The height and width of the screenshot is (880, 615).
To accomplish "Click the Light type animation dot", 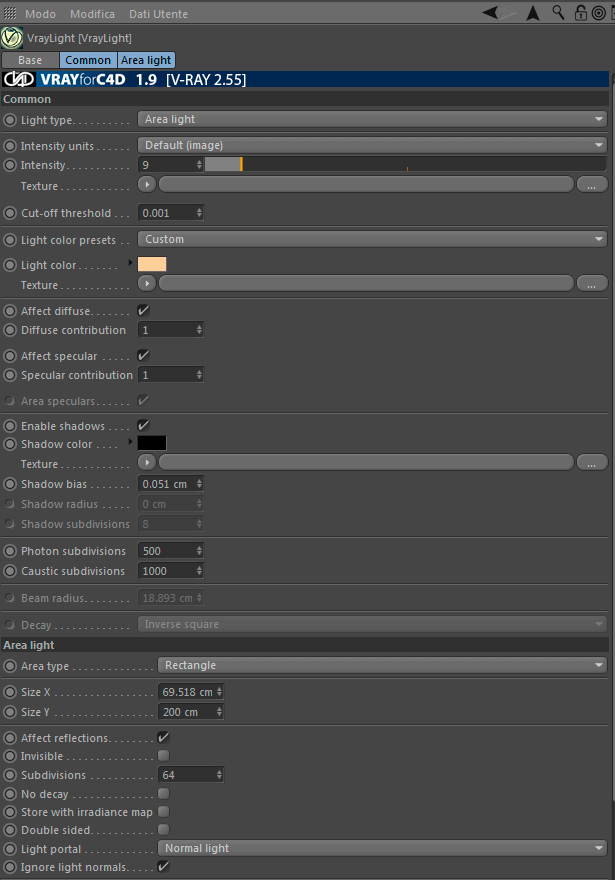I will click(x=10, y=120).
